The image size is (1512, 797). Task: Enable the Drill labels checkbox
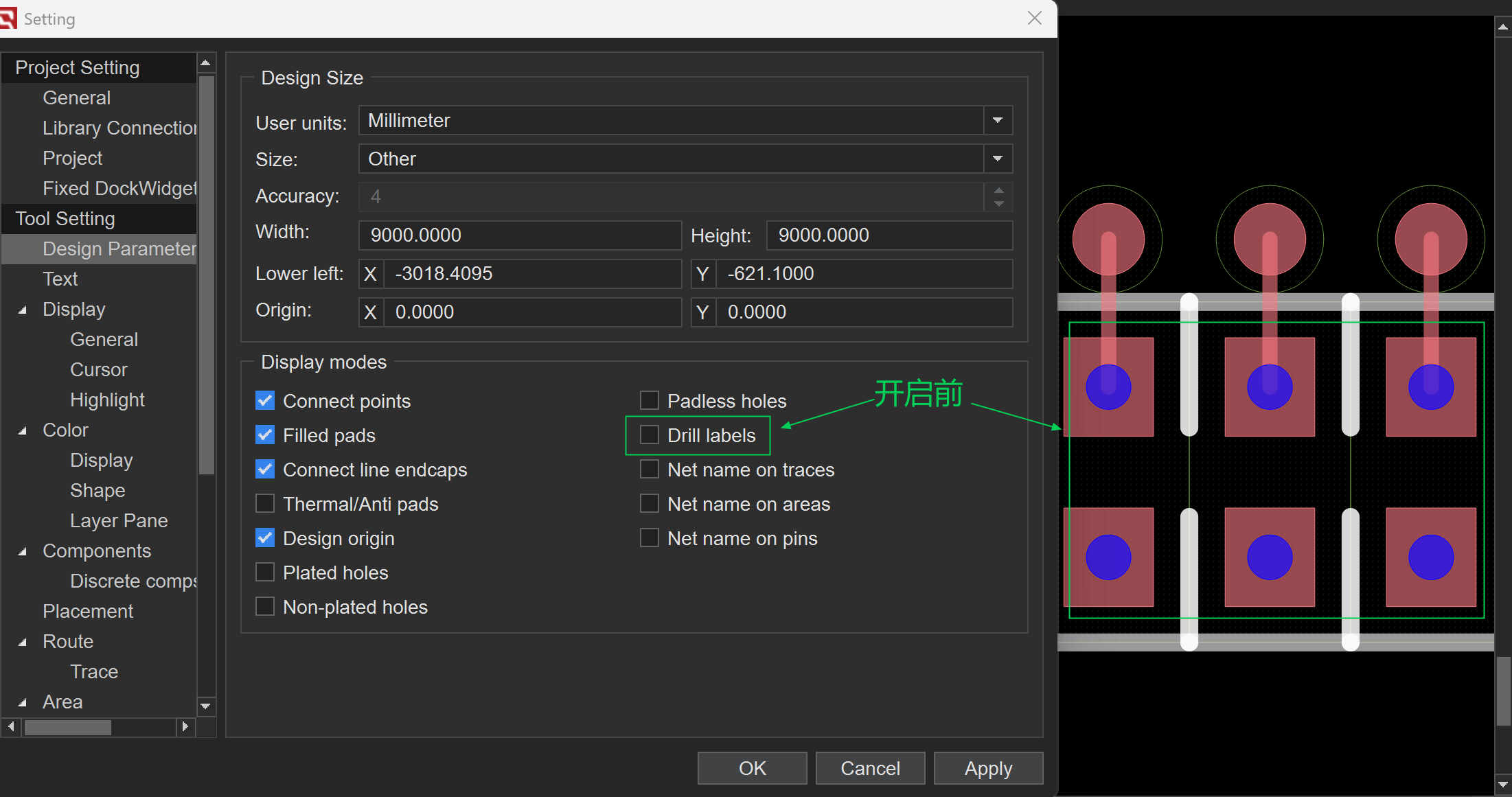point(650,435)
